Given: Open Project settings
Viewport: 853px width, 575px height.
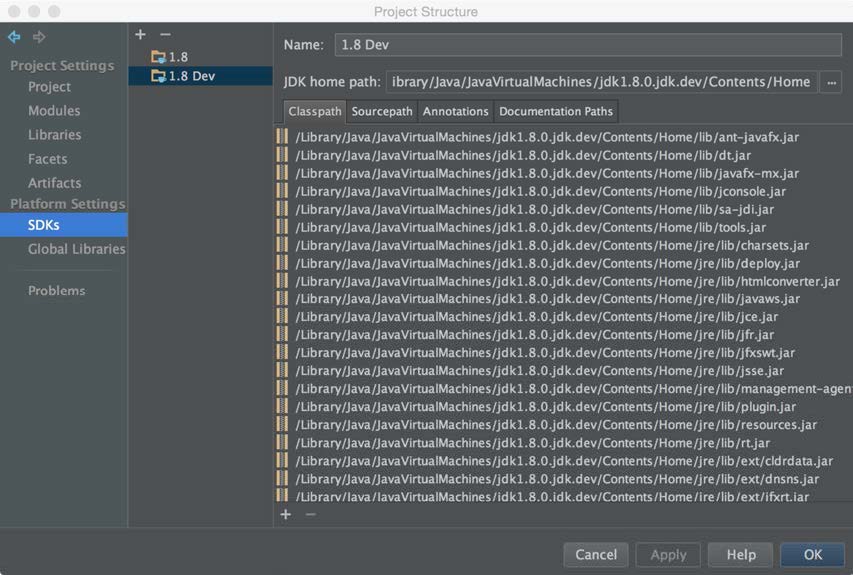Looking at the screenshot, I should [x=50, y=87].
